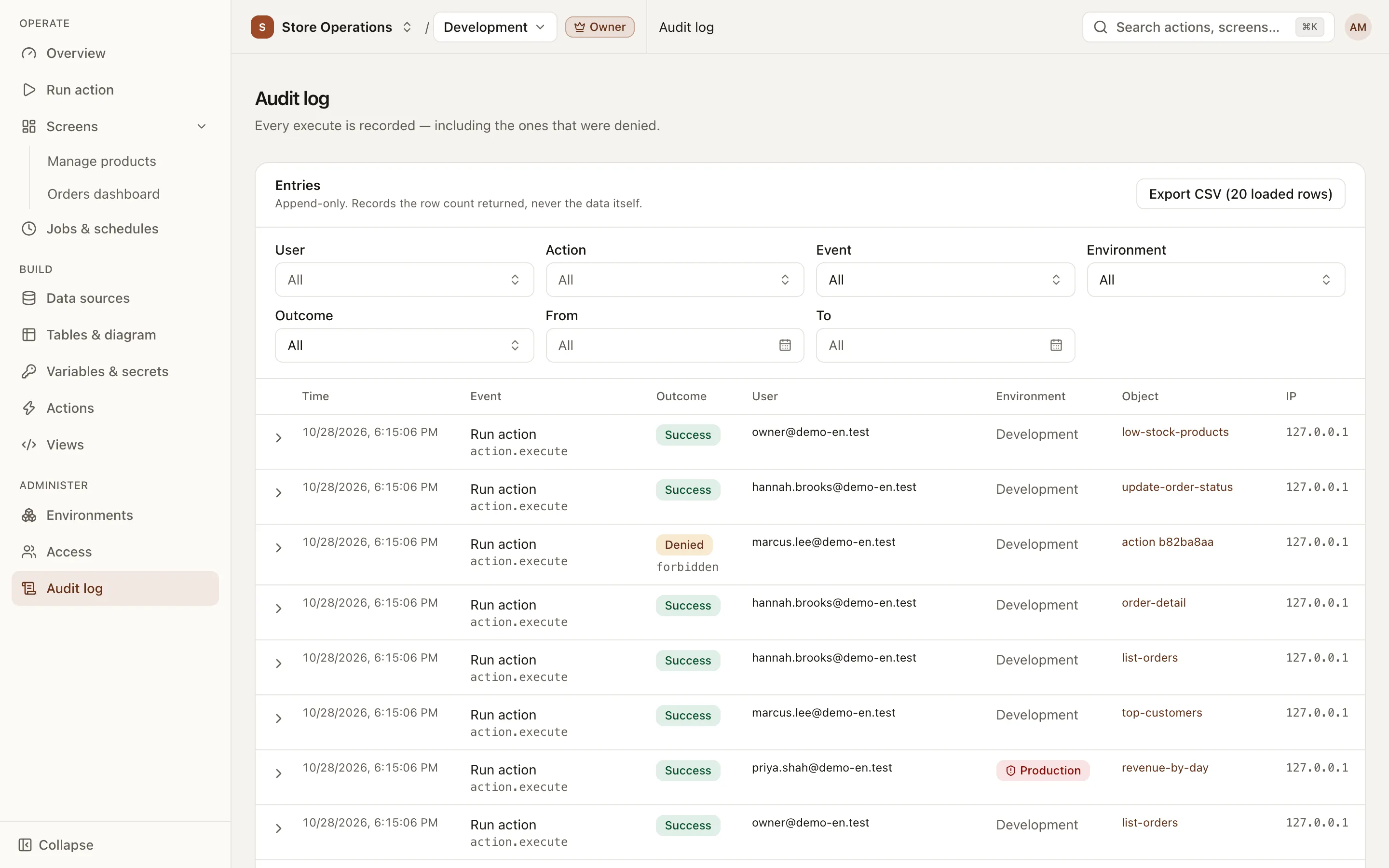Screen dimensions: 1389x868
Task: Expand the revenue-by-day entry row
Action: pos(278,774)
